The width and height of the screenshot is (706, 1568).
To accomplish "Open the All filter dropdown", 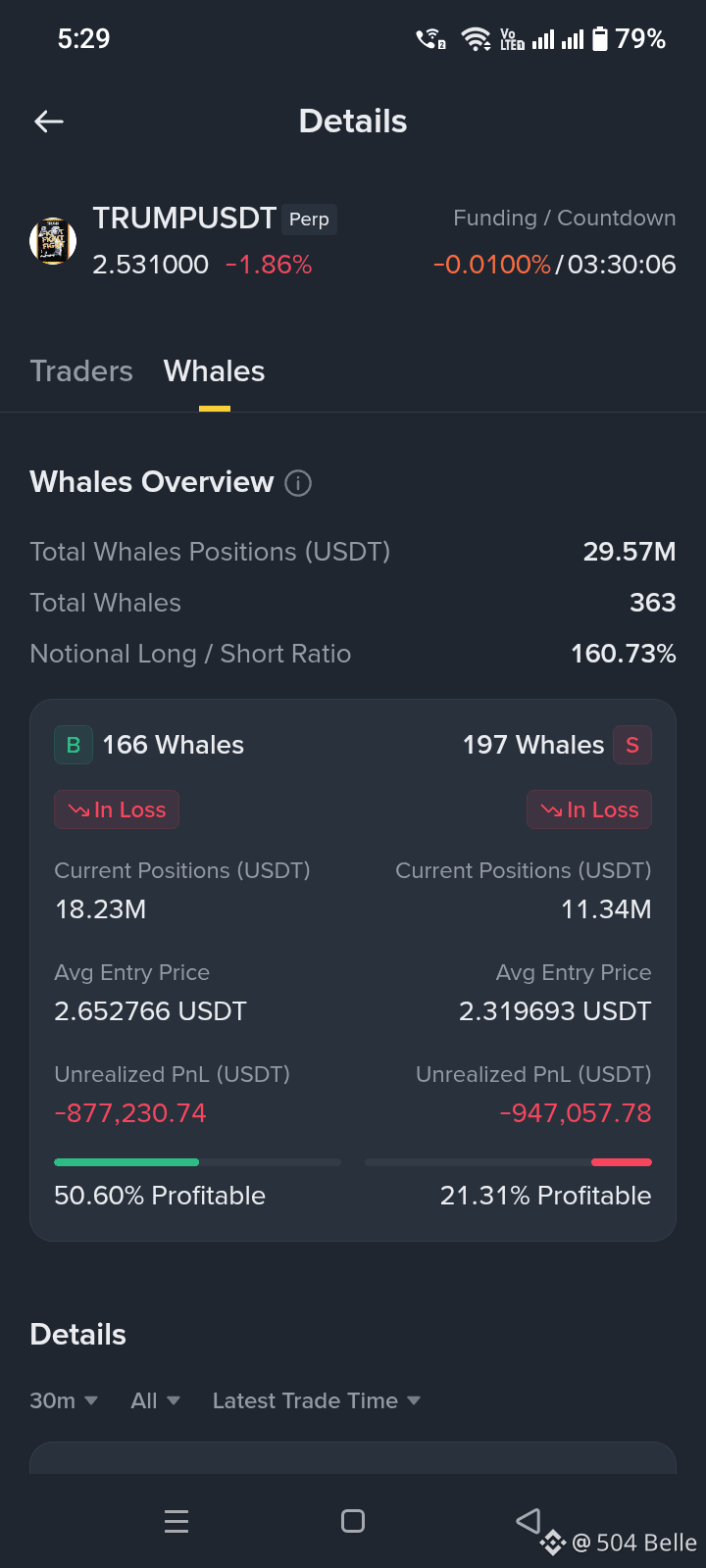I will point(156,1400).
